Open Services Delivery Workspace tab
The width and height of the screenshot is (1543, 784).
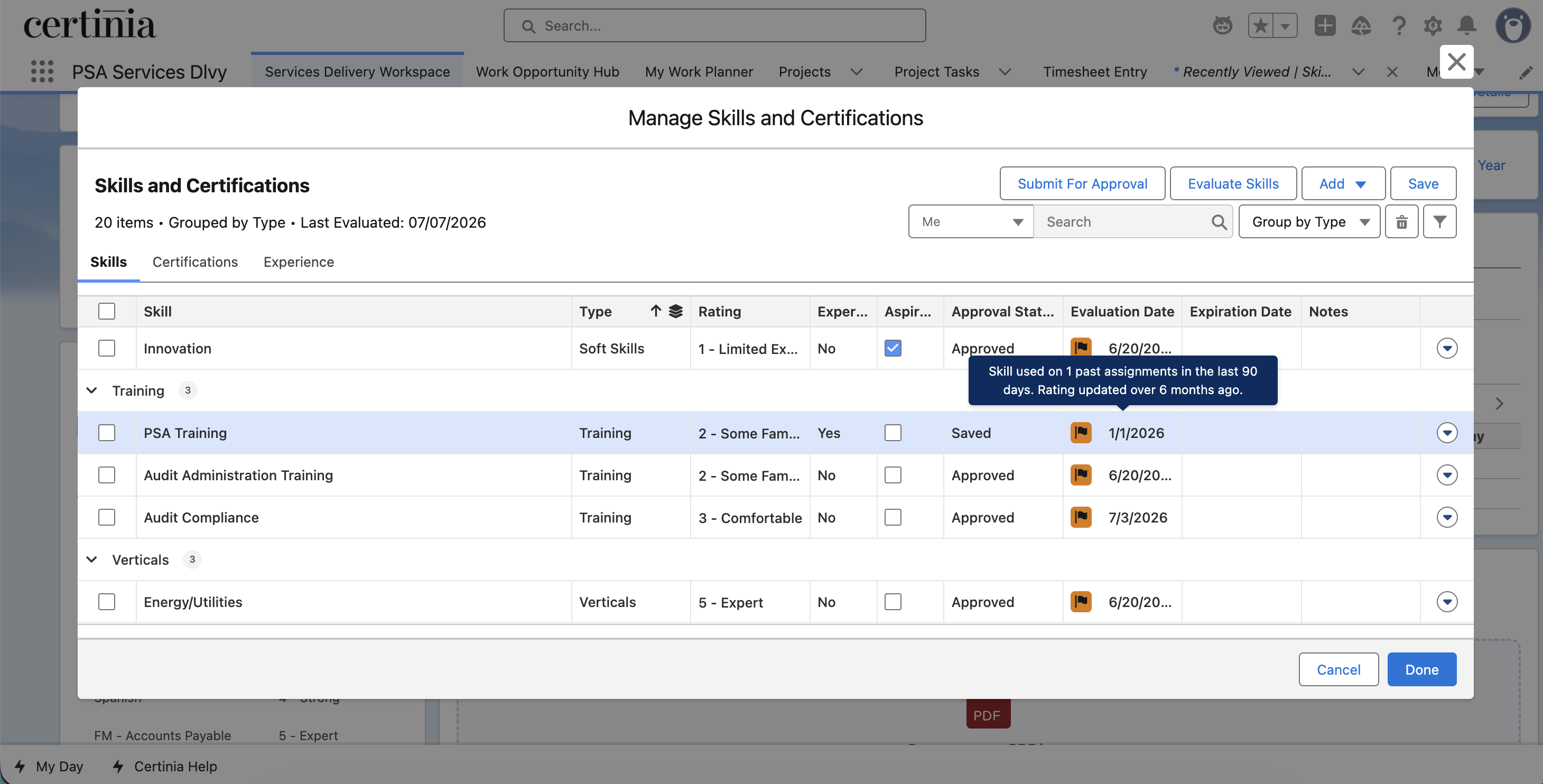[x=357, y=72]
